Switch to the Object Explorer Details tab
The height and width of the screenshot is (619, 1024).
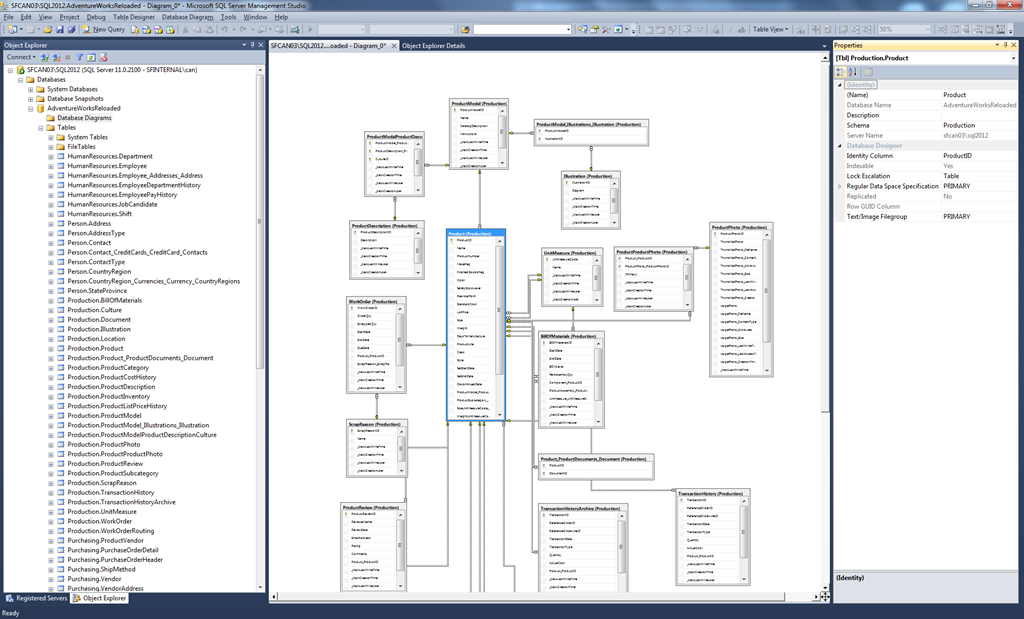434,46
